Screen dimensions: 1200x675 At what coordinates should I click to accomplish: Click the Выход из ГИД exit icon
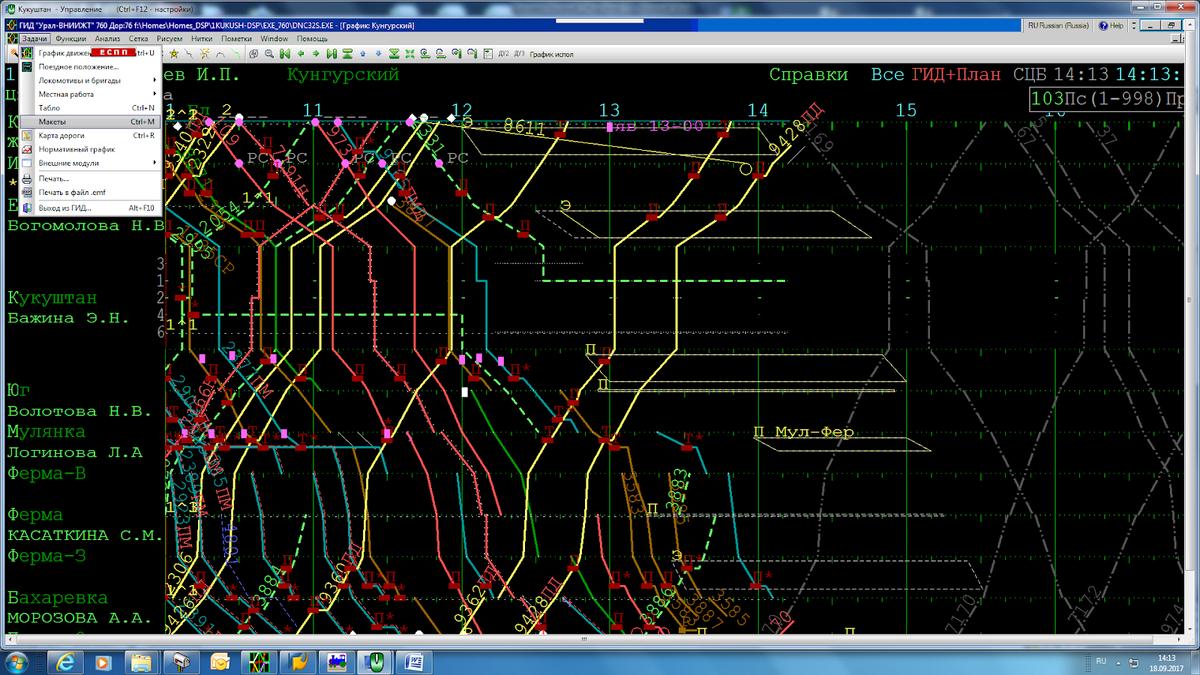[28, 208]
